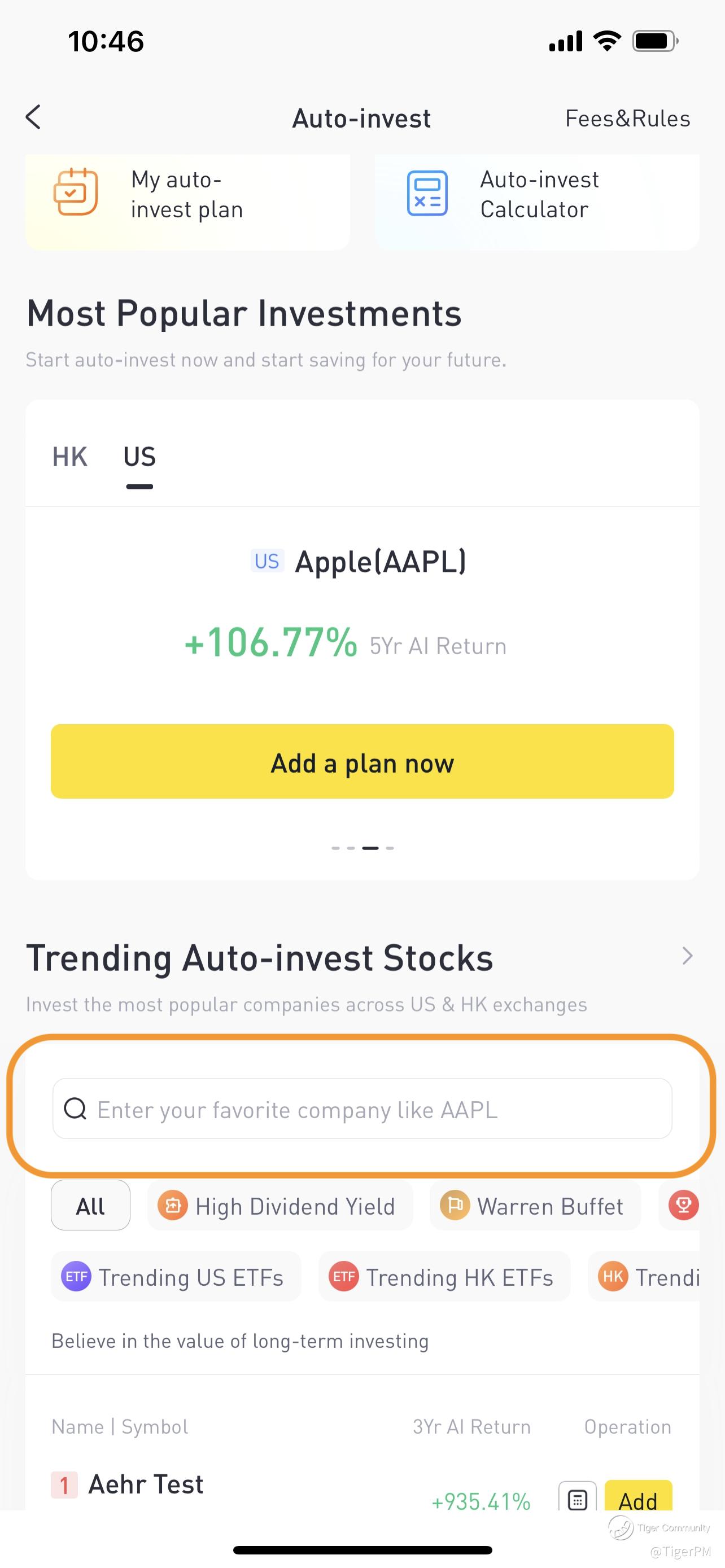Open the Fees&Rules link
This screenshot has width=725, height=1568.
pyautogui.click(x=628, y=119)
